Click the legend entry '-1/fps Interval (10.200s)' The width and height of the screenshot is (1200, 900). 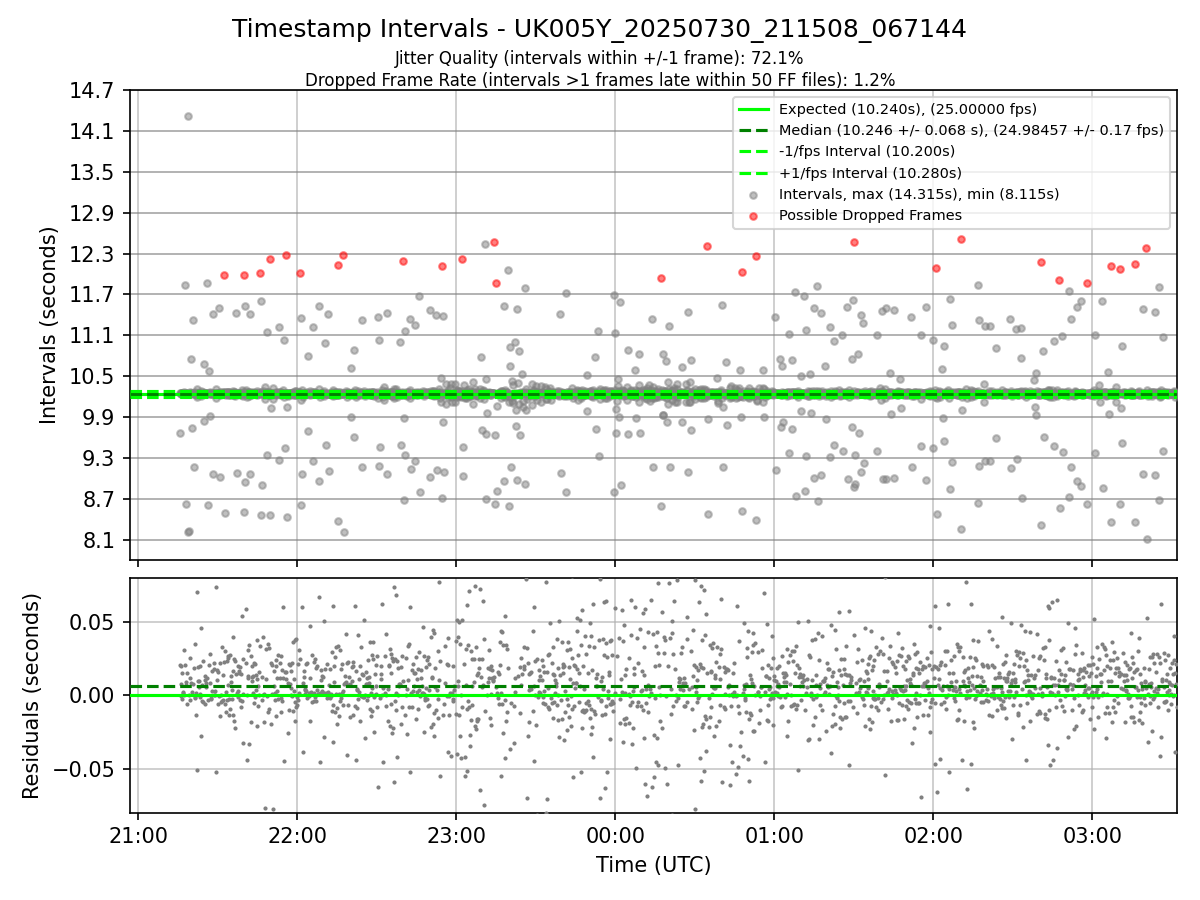867,151
